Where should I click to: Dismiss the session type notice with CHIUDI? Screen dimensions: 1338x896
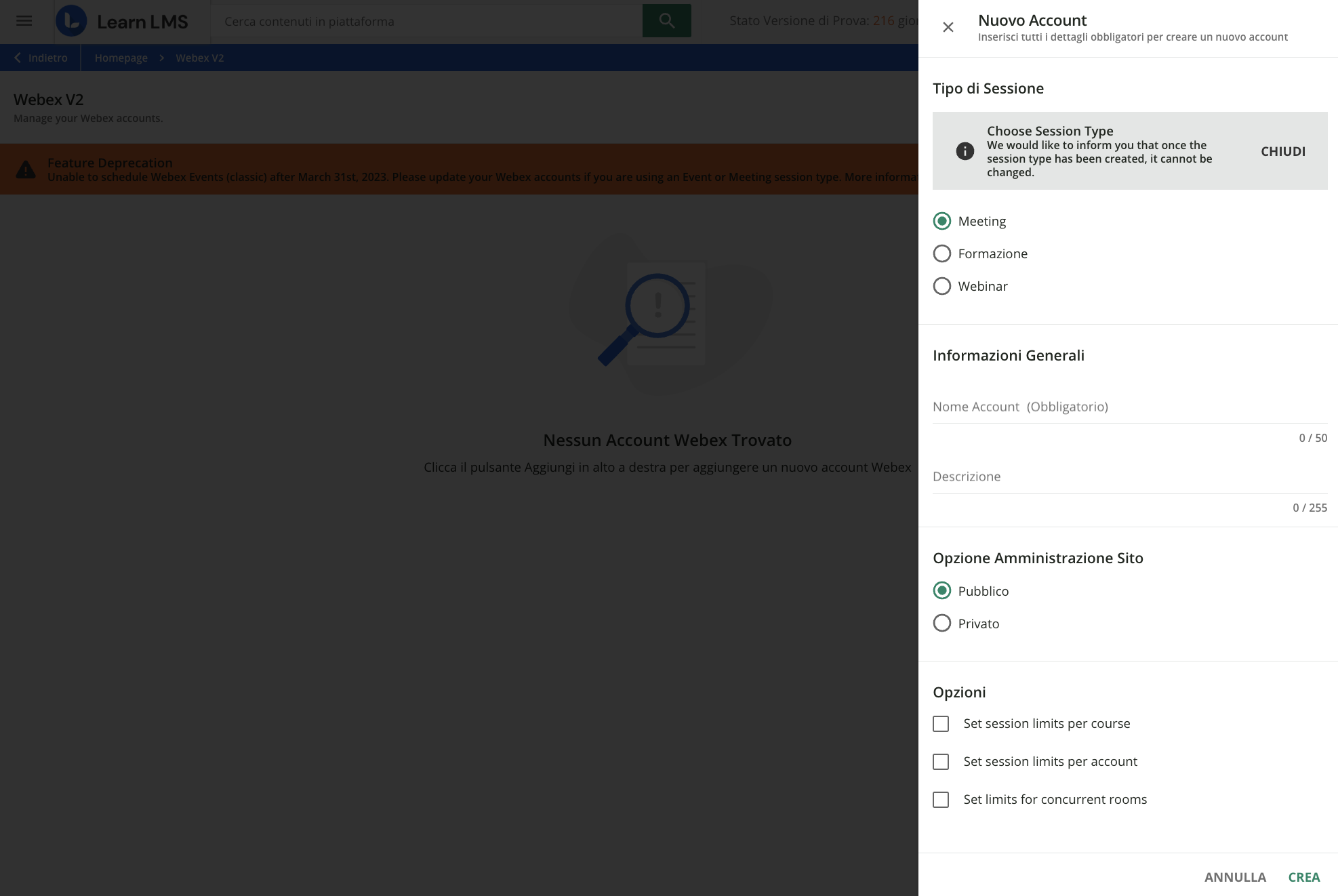pos(1283,151)
